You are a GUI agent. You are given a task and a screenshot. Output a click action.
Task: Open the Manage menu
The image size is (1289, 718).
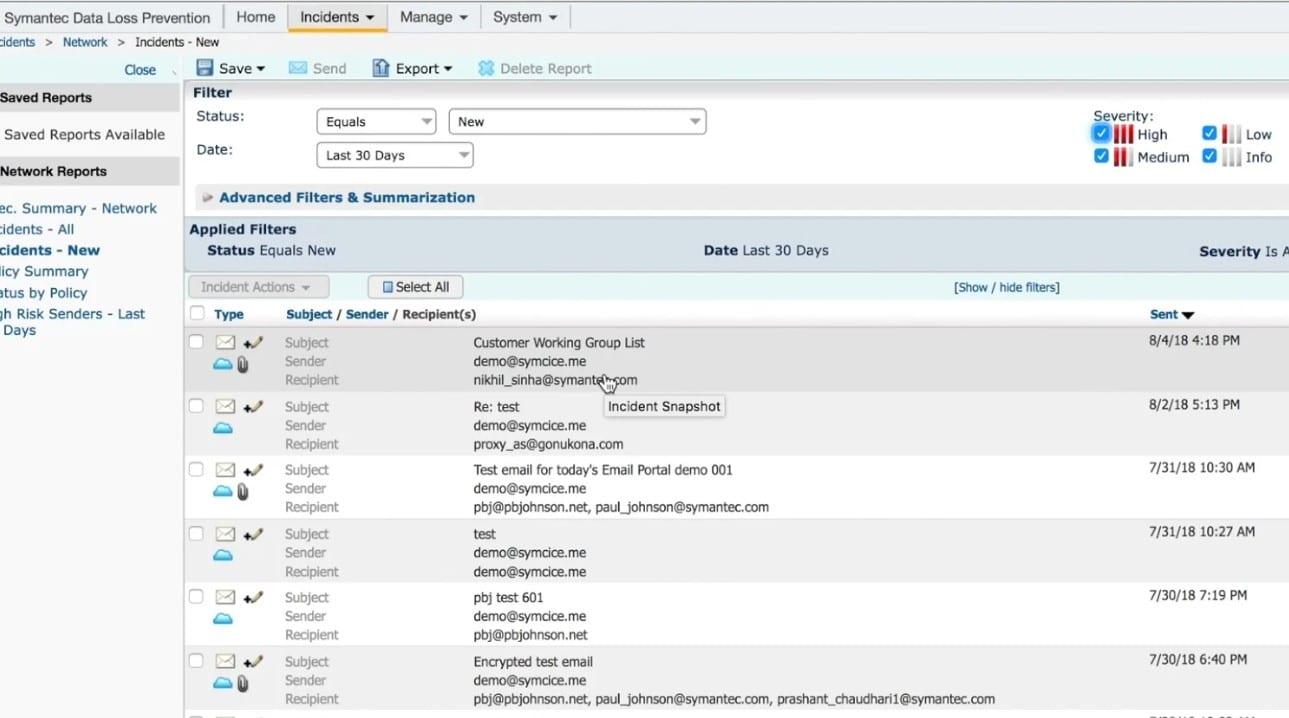click(x=433, y=17)
